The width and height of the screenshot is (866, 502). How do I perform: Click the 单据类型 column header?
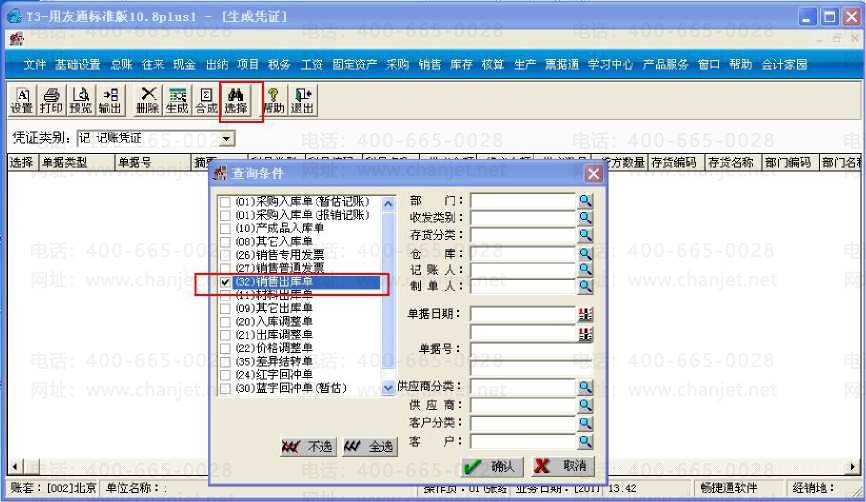[76, 162]
